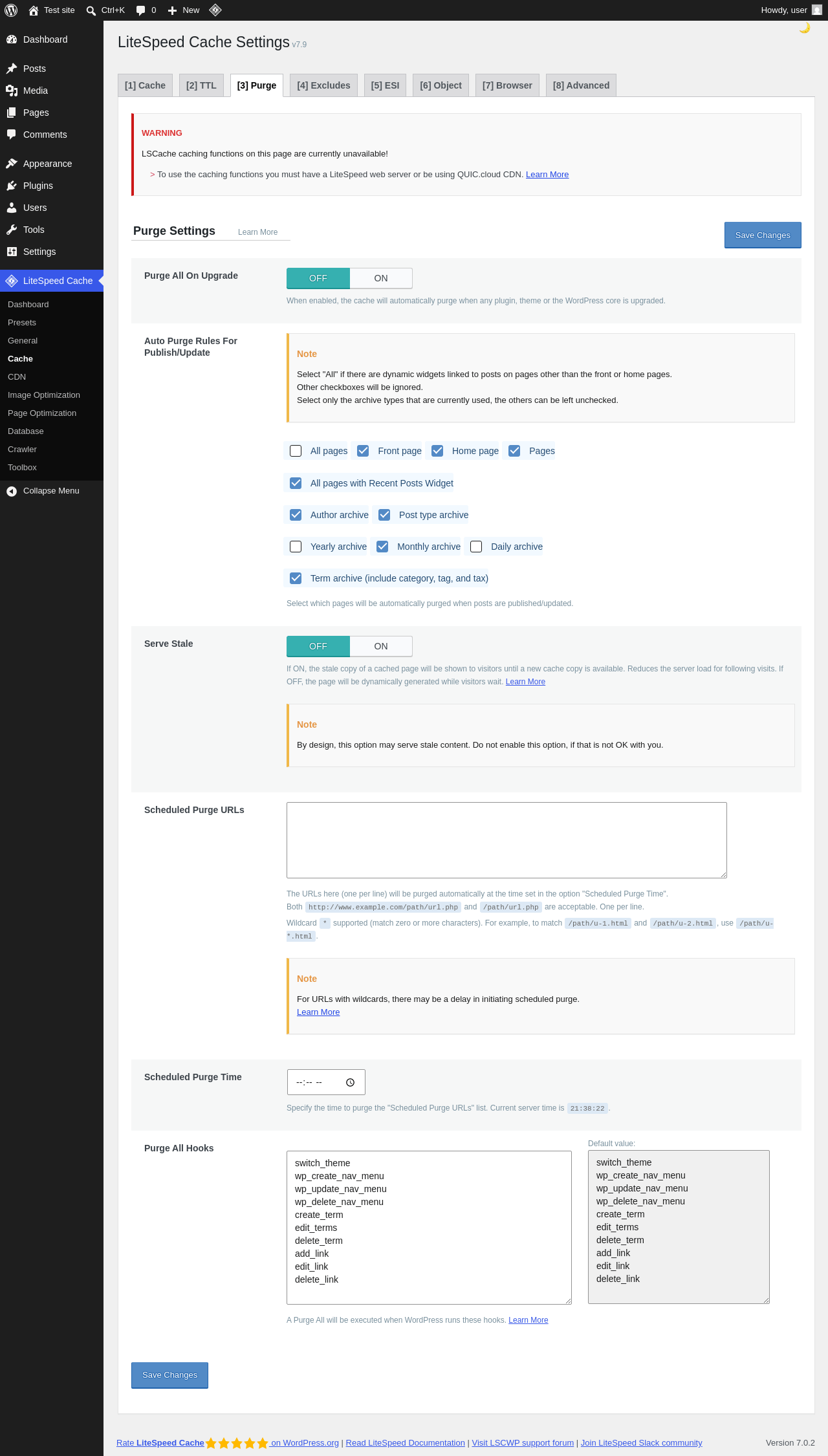The height and width of the screenshot is (1456, 828).
Task: Uncheck the Home page checkbox
Action: pyautogui.click(x=437, y=451)
